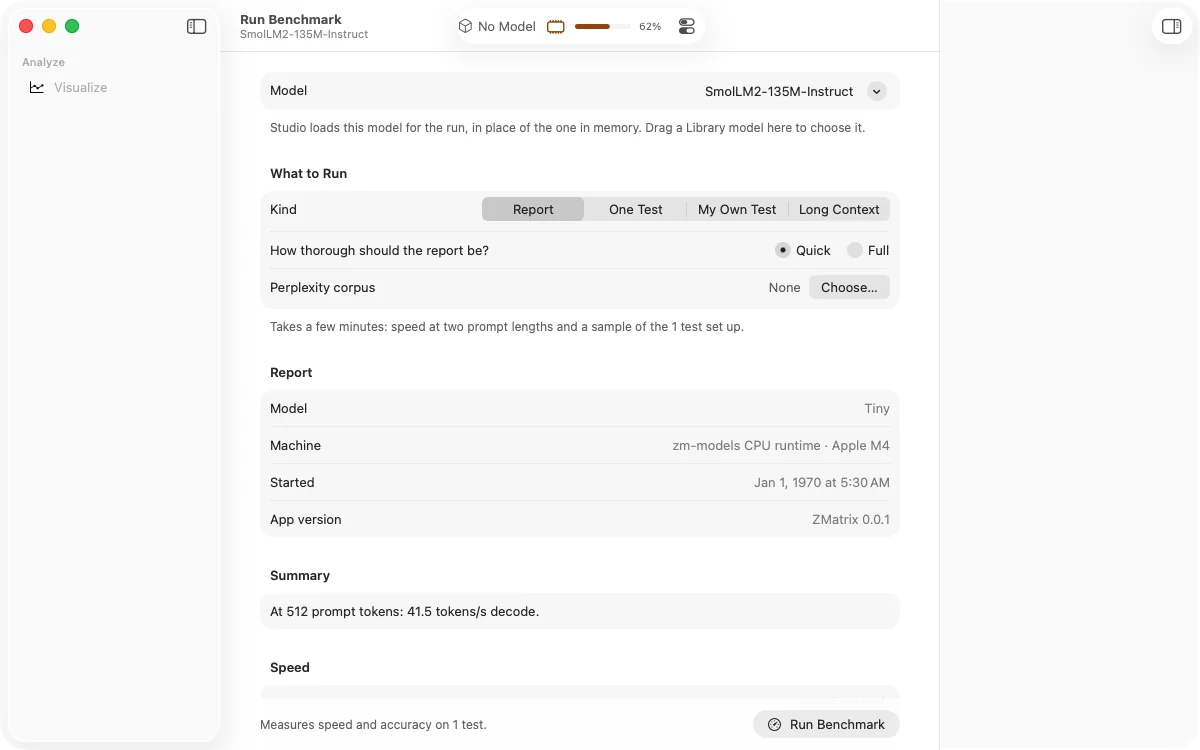Click the Summary section heading
Viewport: 1200px width, 750px height.
[x=300, y=576]
